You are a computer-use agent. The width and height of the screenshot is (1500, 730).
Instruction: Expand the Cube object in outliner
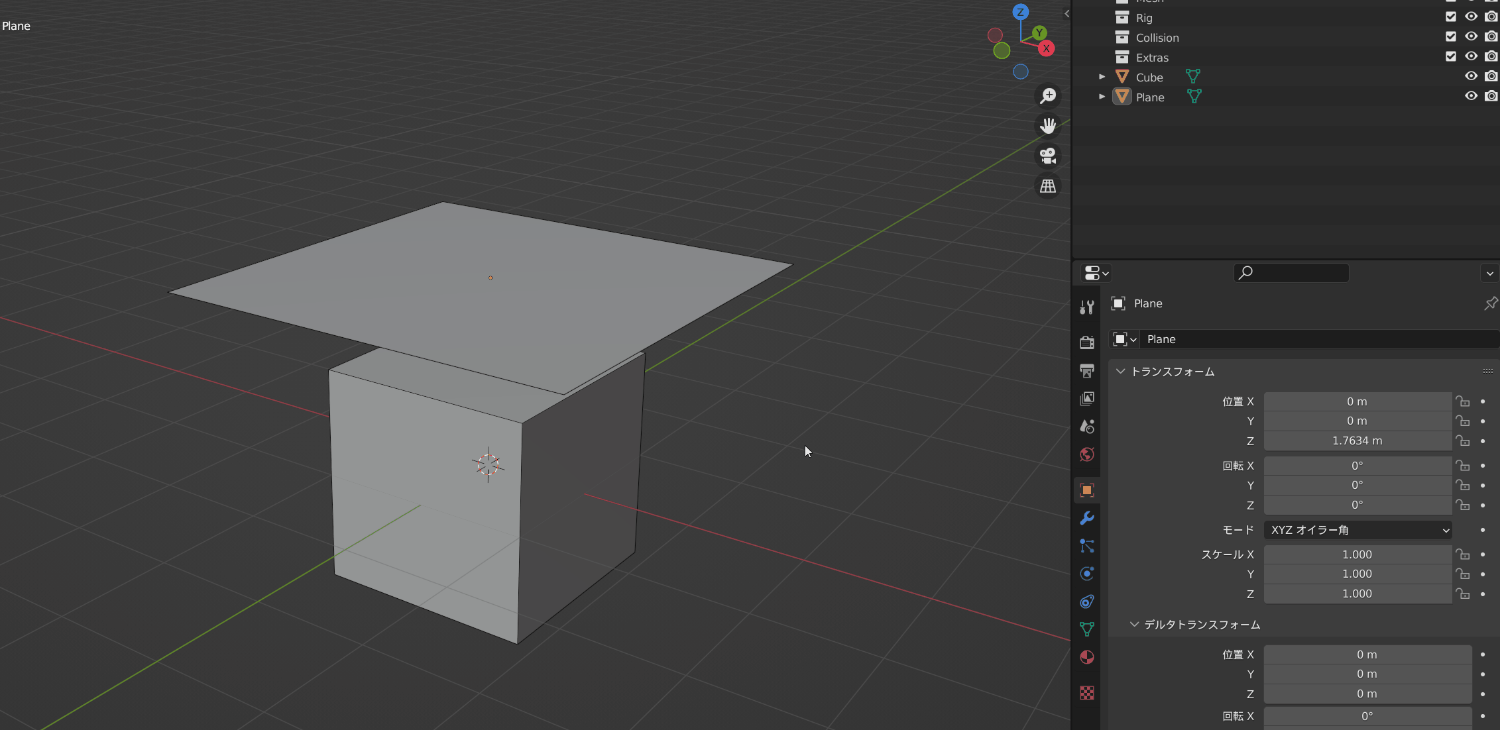(x=1103, y=77)
